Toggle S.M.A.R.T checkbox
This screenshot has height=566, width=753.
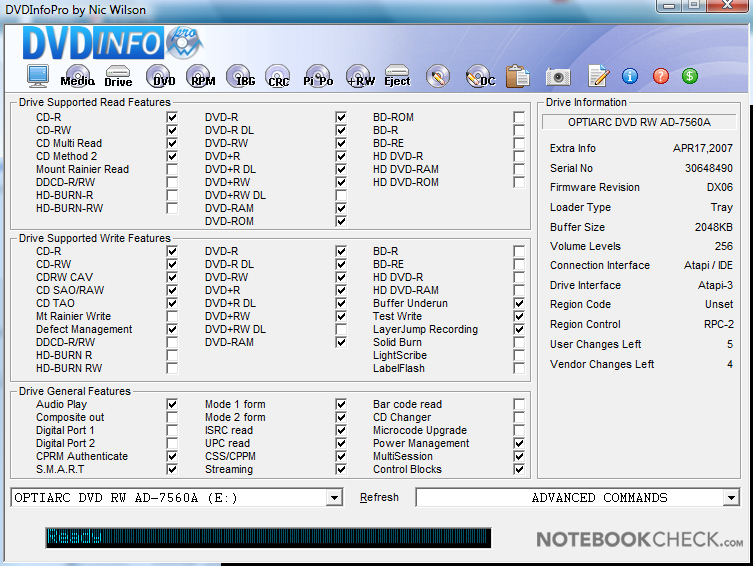click(172, 469)
